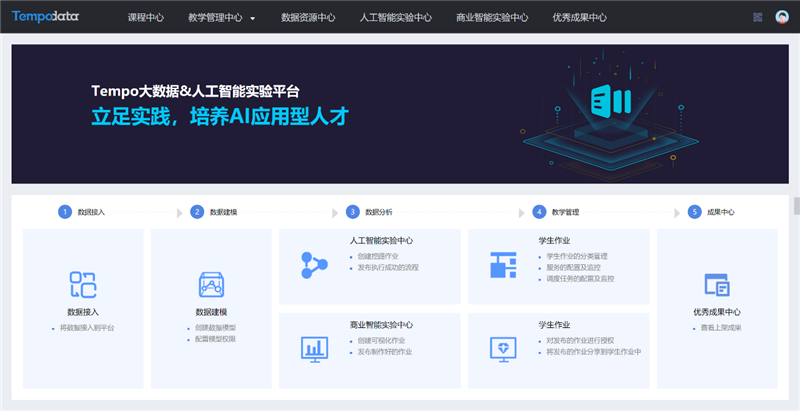Click step 1 数据接入 circle marker
The width and height of the screenshot is (800, 411).
[65, 212]
